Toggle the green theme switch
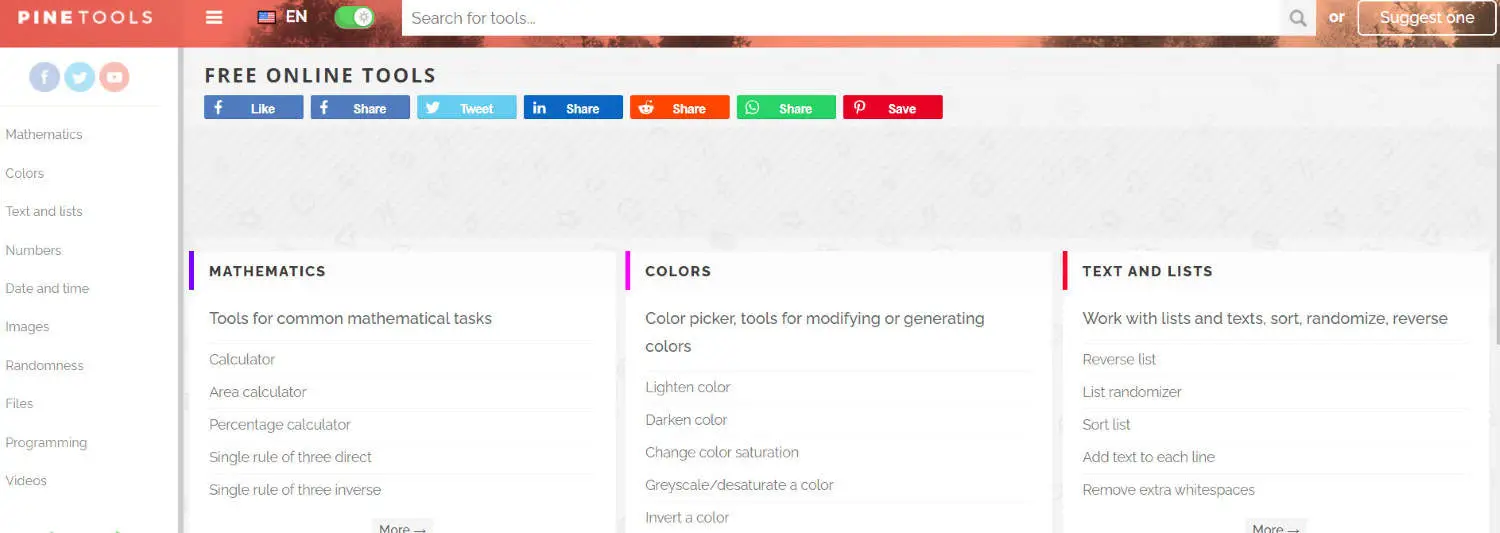 (x=354, y=17)
